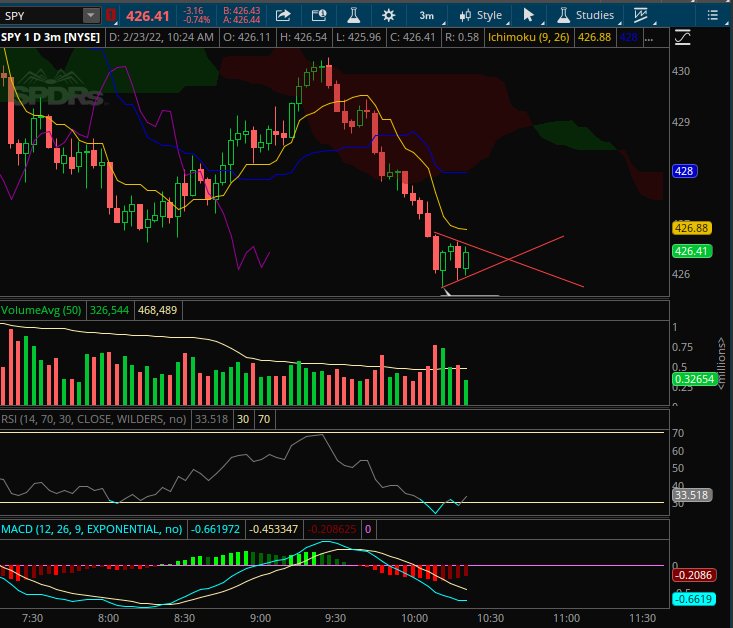This screenshot has width=733, height=628.
Task: Click the -0.661972 value in the MACD header
Action: tap(216, 529)
